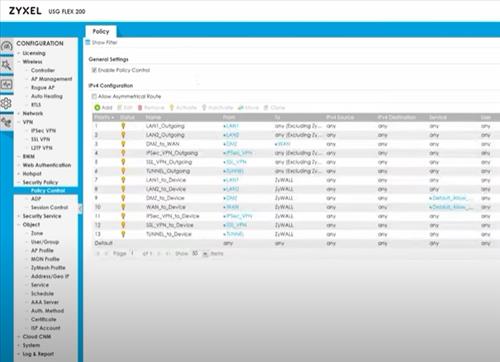The width and height of the screenshot is (500, 362).
Task: Click the LAN1 zone link in row 1
Action: coord(231,126)
